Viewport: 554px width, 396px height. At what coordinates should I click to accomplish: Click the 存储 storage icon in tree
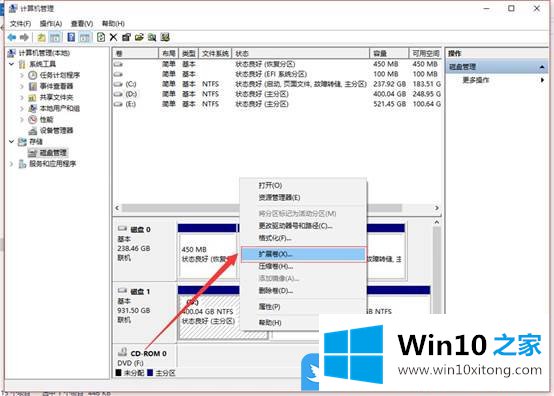pos(22,142)
